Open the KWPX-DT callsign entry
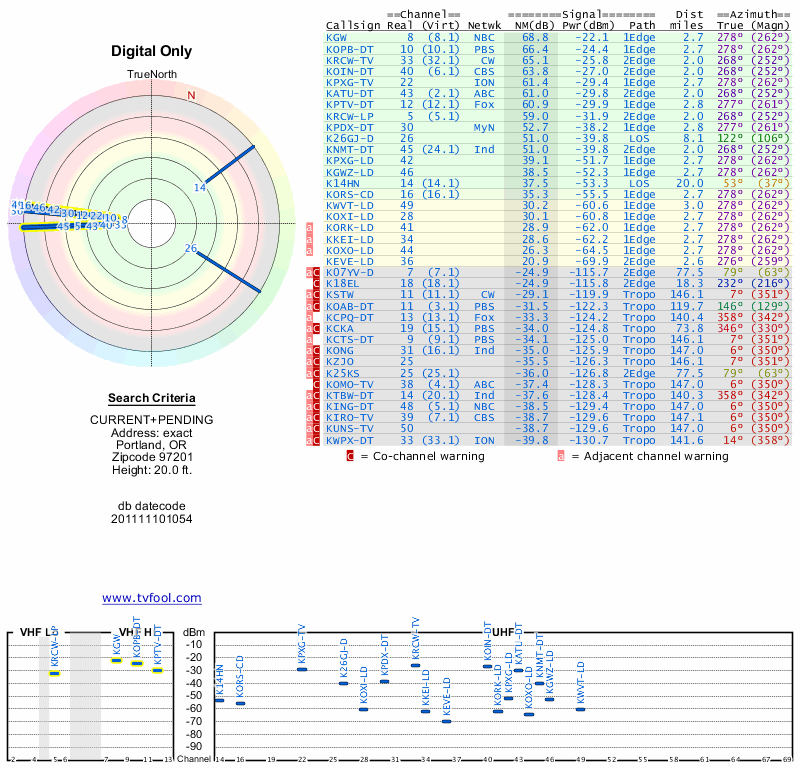The width and height of the screenshot is (800, 768). coord(350,439)
